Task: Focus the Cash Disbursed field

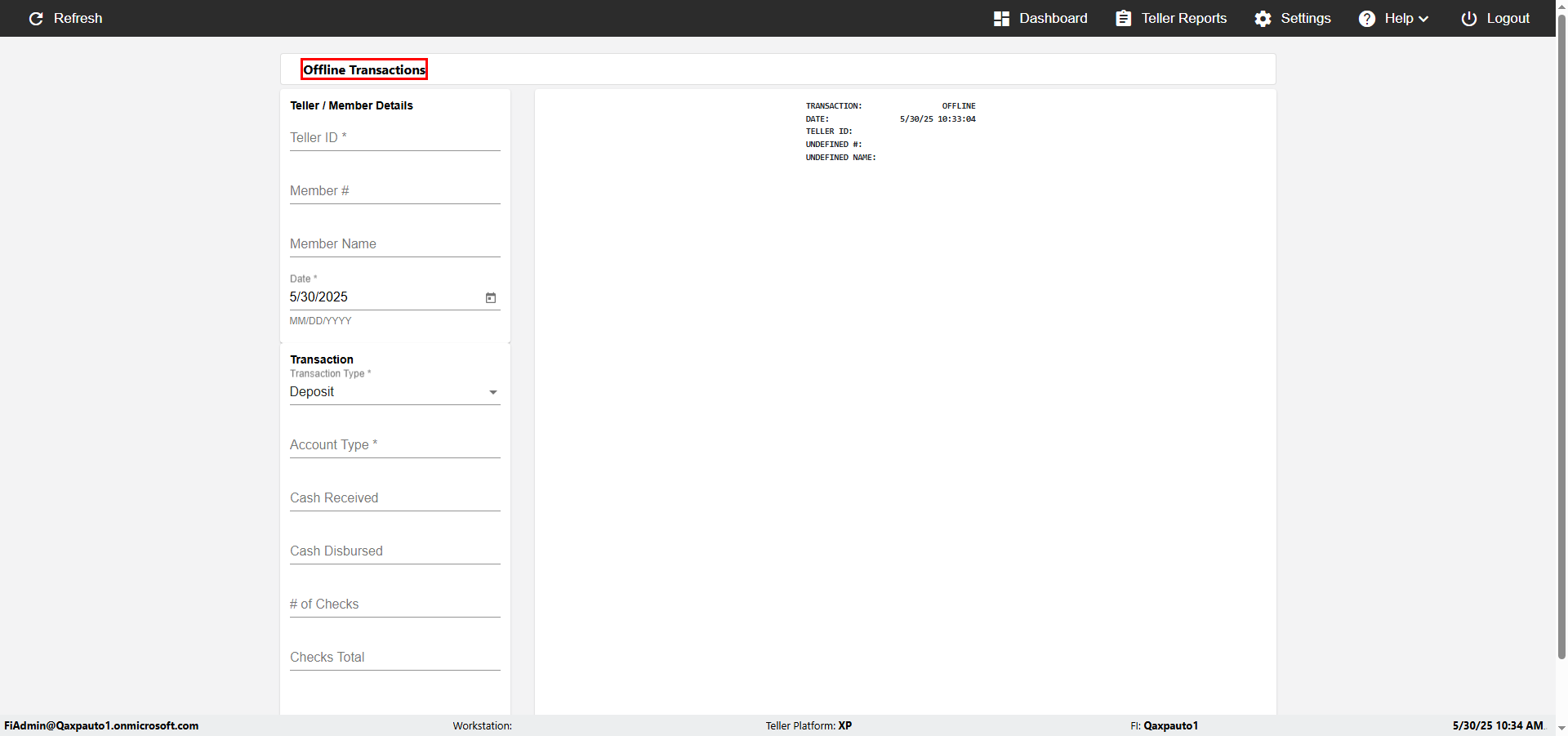Action: coord(395,551)
